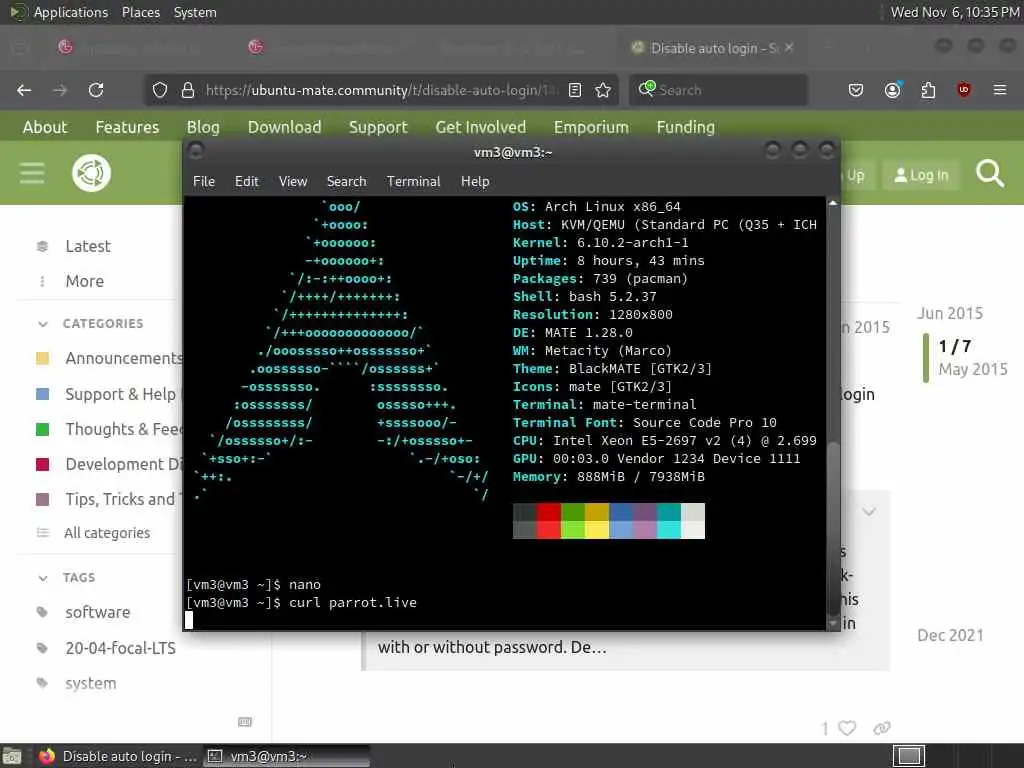Click the uBlock Origin icon
Viewport: 1024px width, 768px height.
(964, 90)
